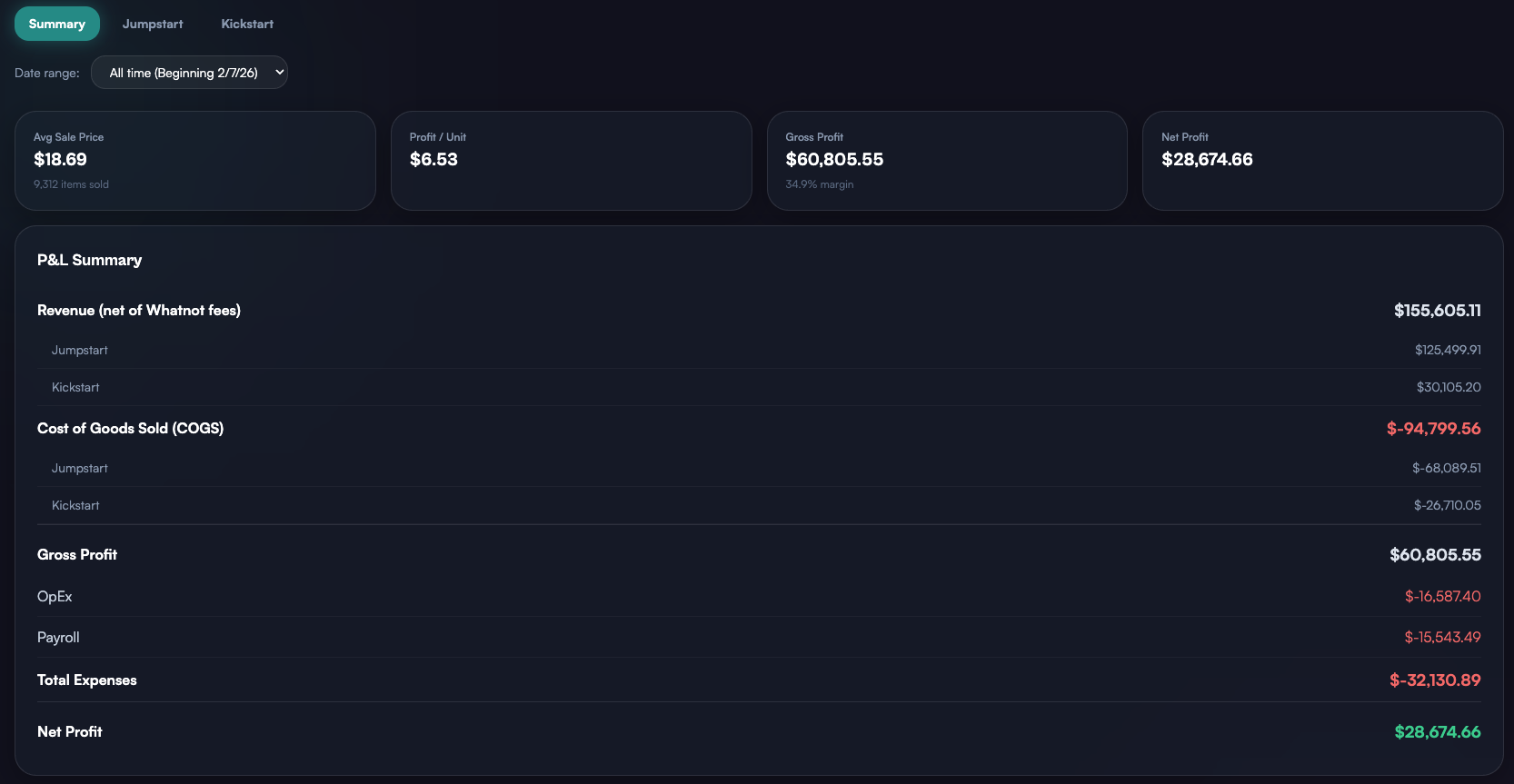Open the Jumpstart tab

(153, 24)
